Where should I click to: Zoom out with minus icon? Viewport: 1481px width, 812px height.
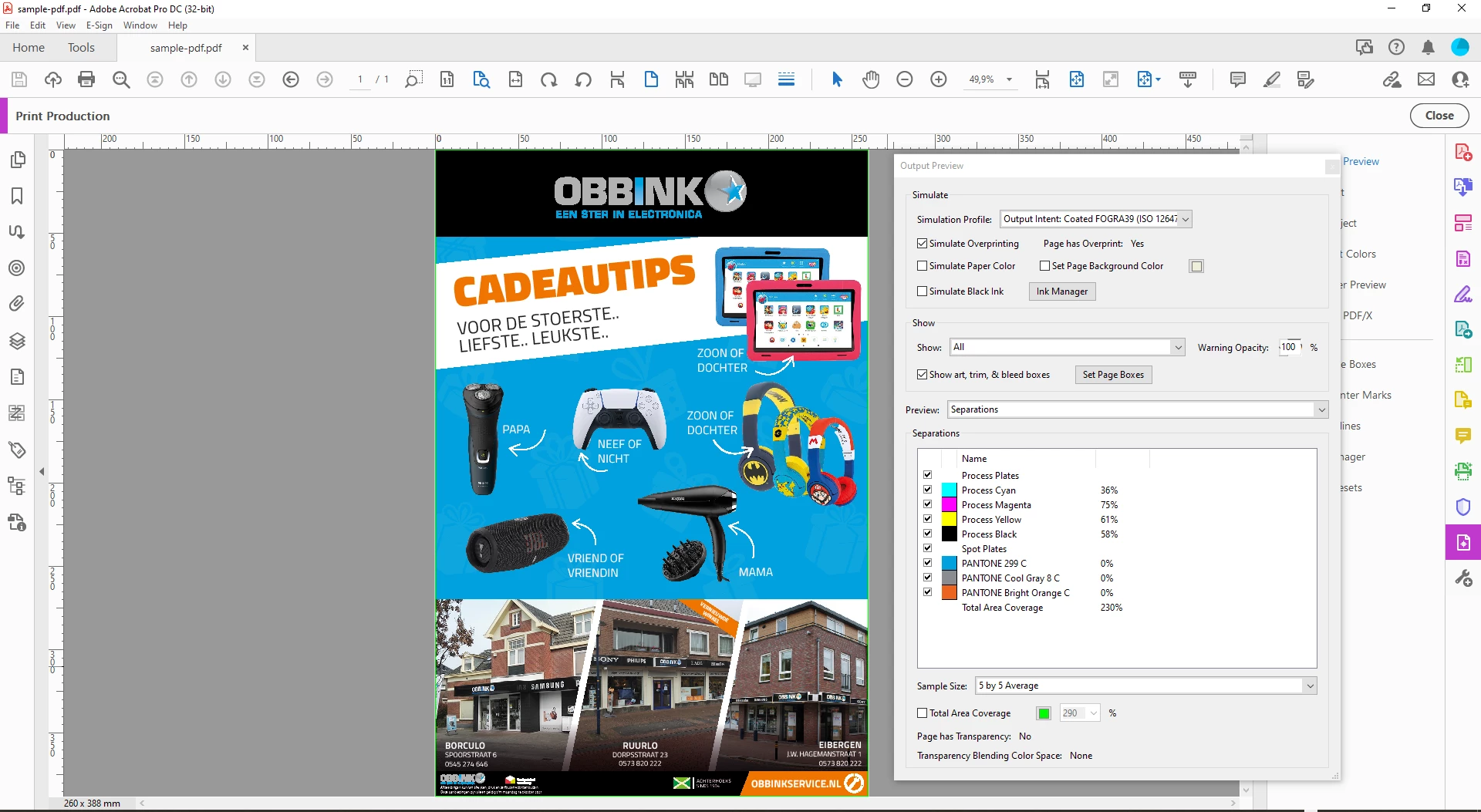[x=905, y=79]
